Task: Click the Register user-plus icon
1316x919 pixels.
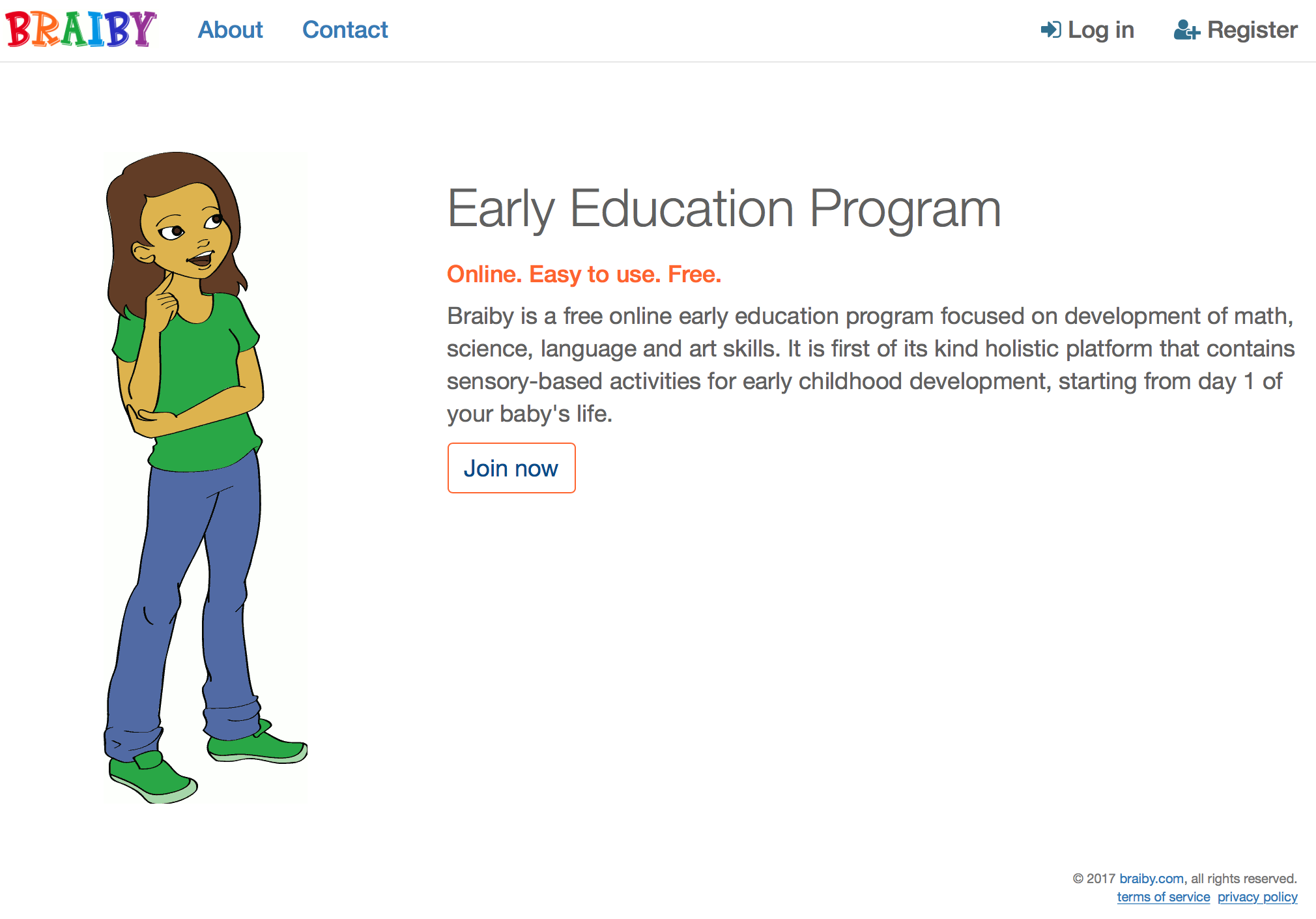Action: (x=1186, y=31)
